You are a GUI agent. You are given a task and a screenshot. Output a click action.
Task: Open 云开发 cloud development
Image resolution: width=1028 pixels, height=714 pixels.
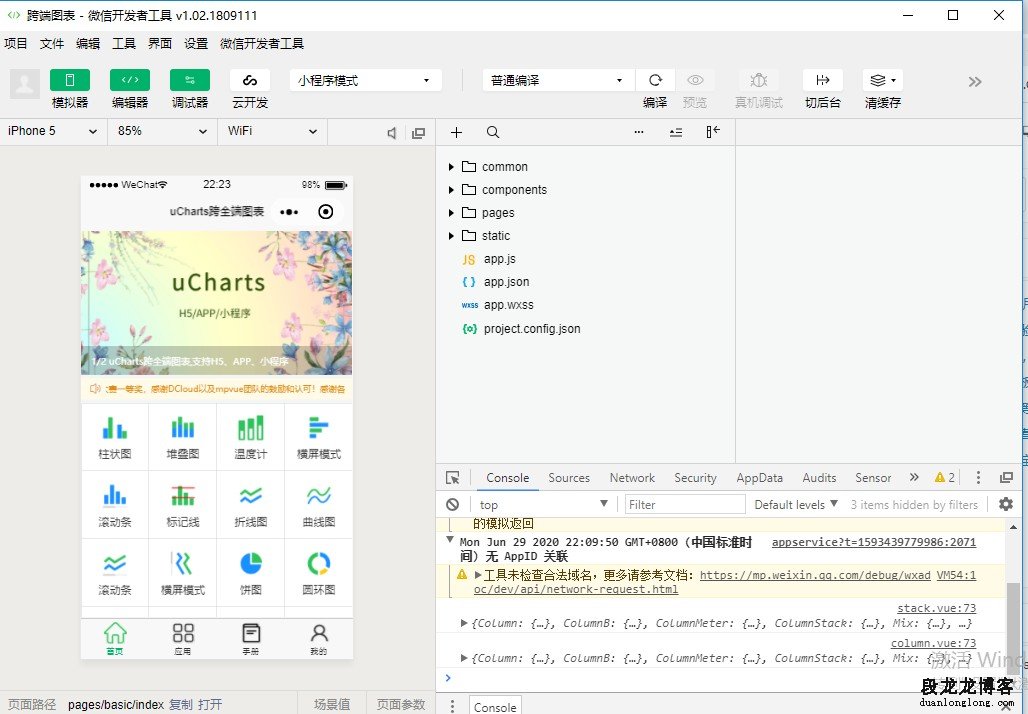[x=250, y=81]
